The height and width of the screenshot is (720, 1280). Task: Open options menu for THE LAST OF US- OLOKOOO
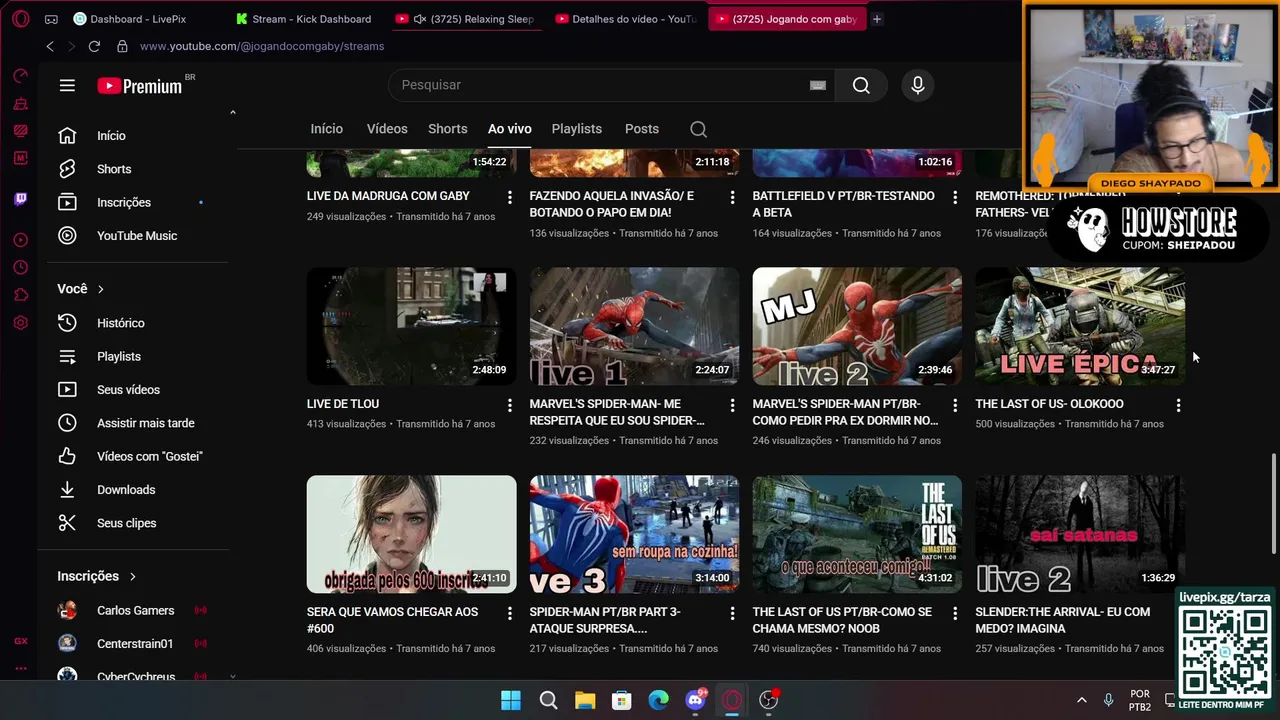[1178, 405]
